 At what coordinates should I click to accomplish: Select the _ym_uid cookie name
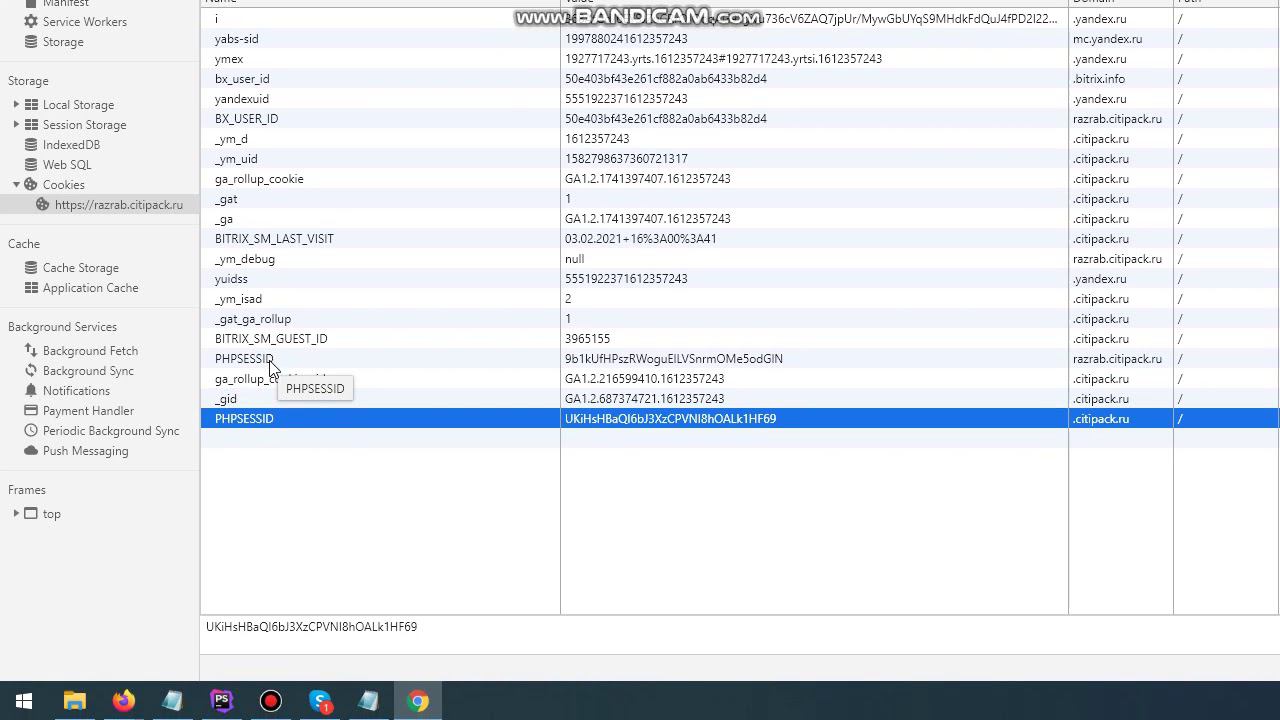(236, 158)
